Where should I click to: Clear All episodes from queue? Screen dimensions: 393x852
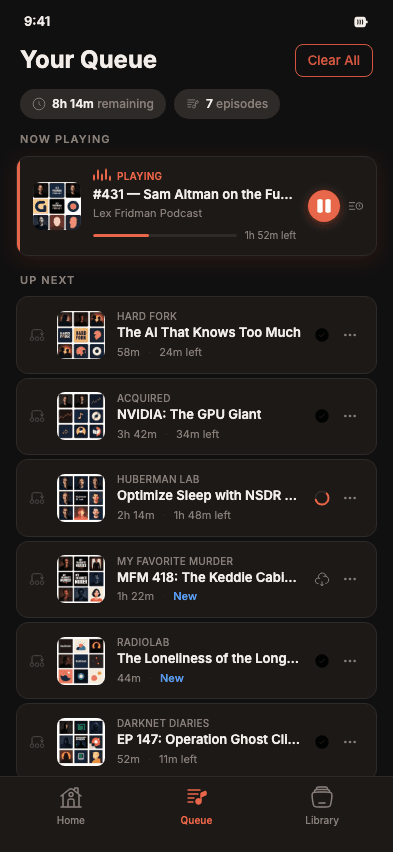click(x=334, y=60)
